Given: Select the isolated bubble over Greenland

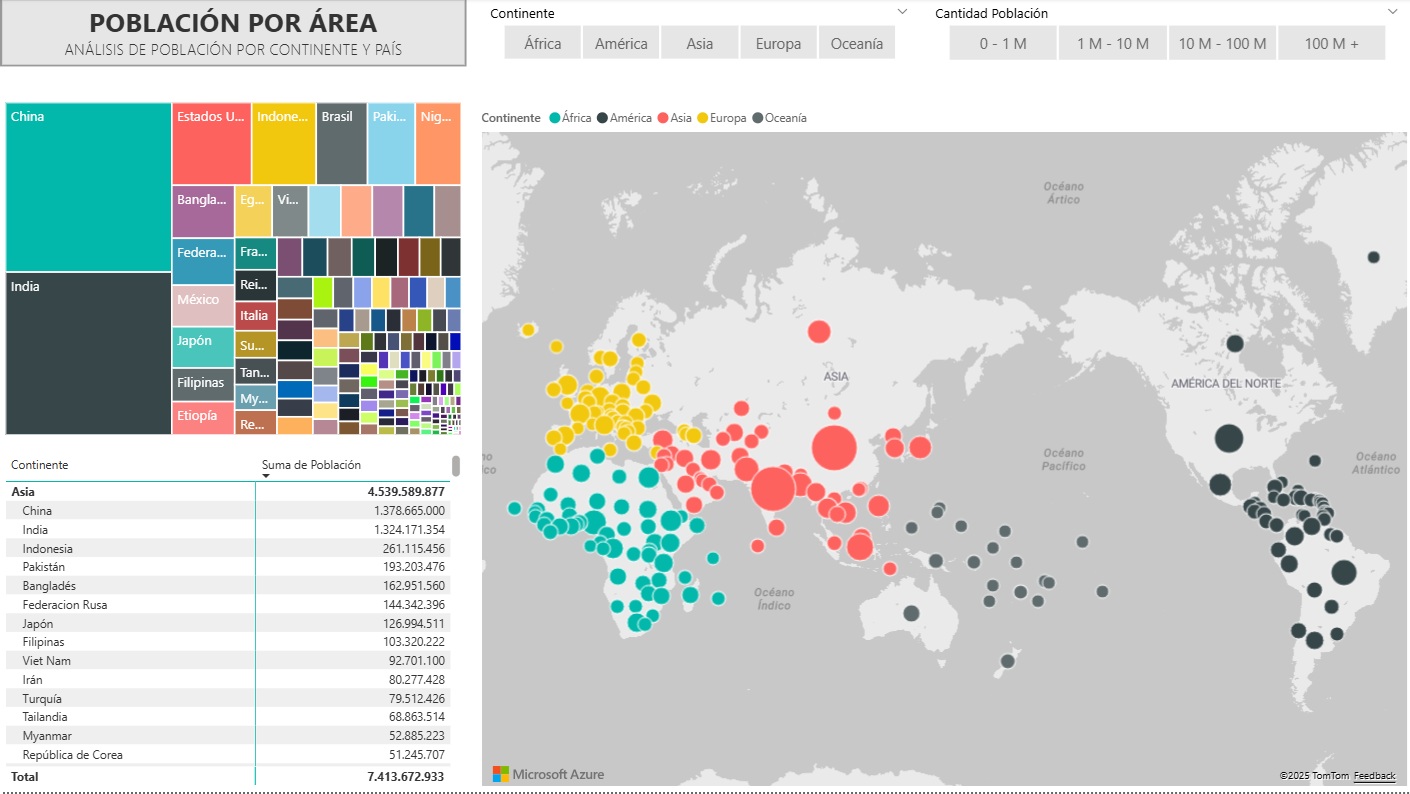Looking at the screenshot, I should tap(1373, 257).
